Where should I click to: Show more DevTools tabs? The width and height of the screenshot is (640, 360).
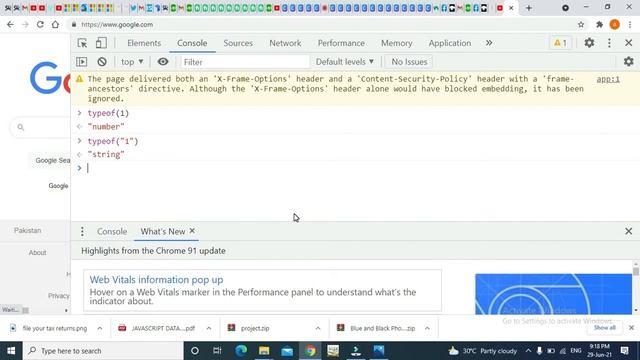coord(489,43)
